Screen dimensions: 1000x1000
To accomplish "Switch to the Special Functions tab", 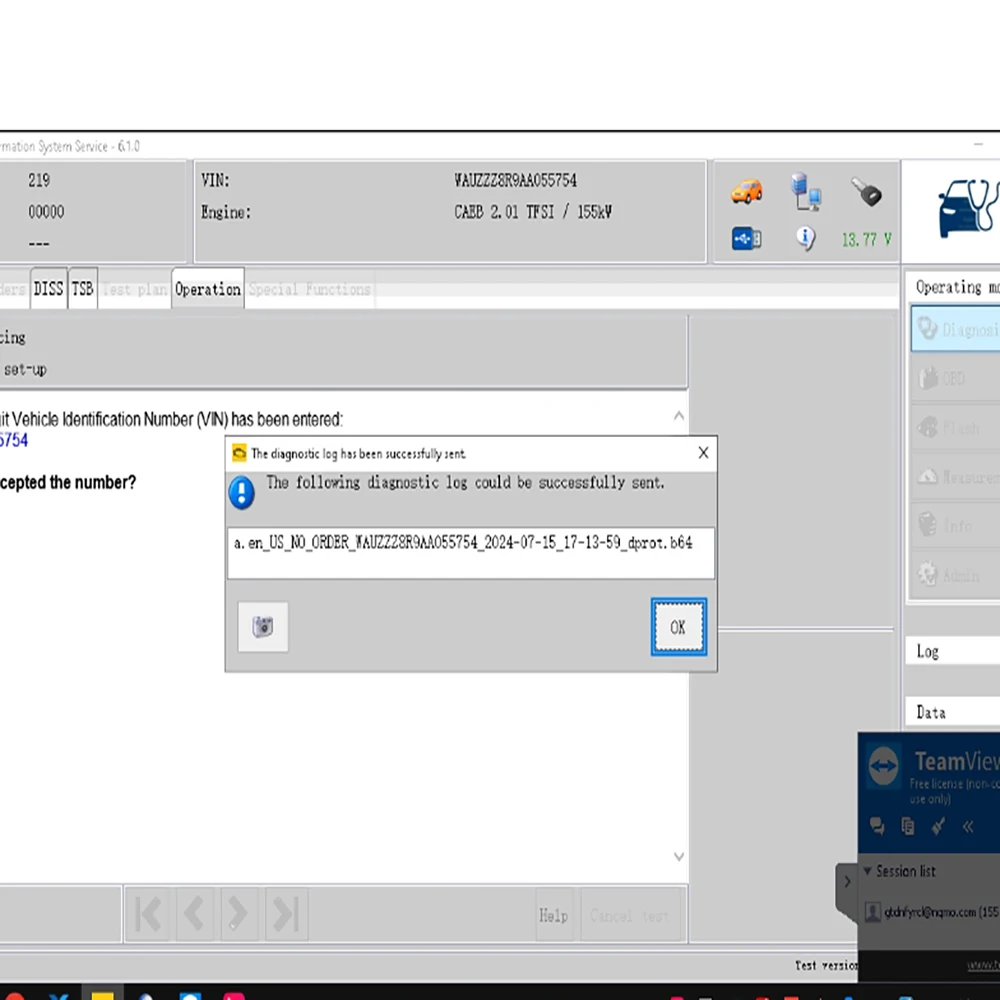I will (310, 289).
